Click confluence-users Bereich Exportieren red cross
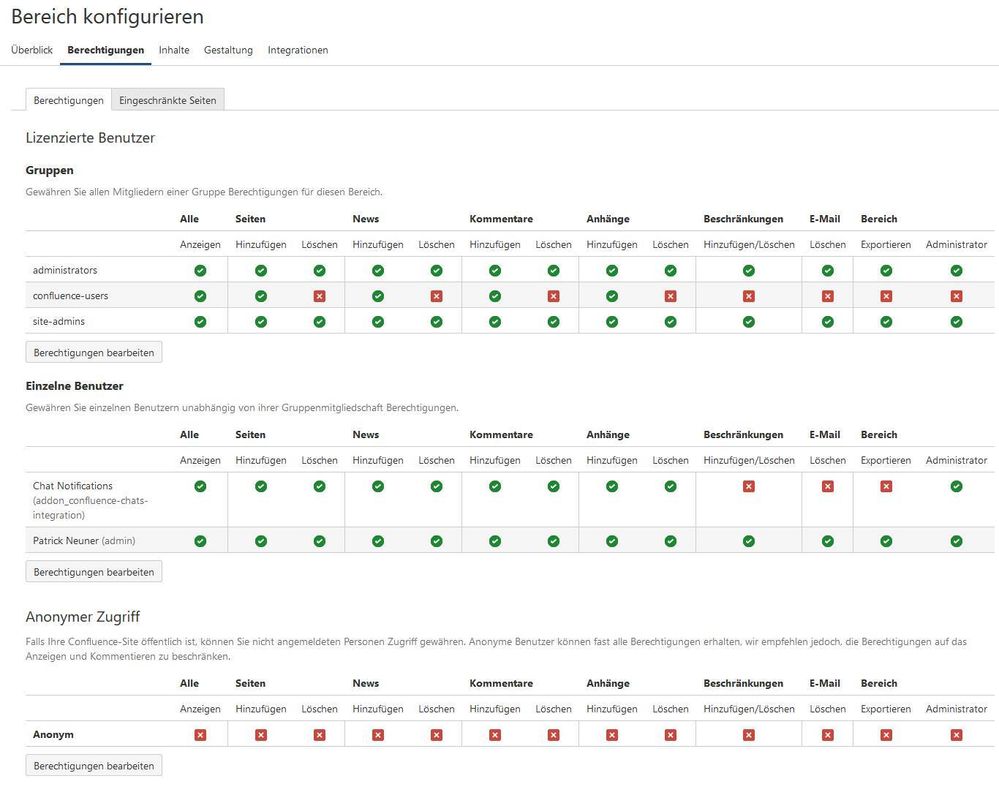The image size is (999, 787). (886, 296)
